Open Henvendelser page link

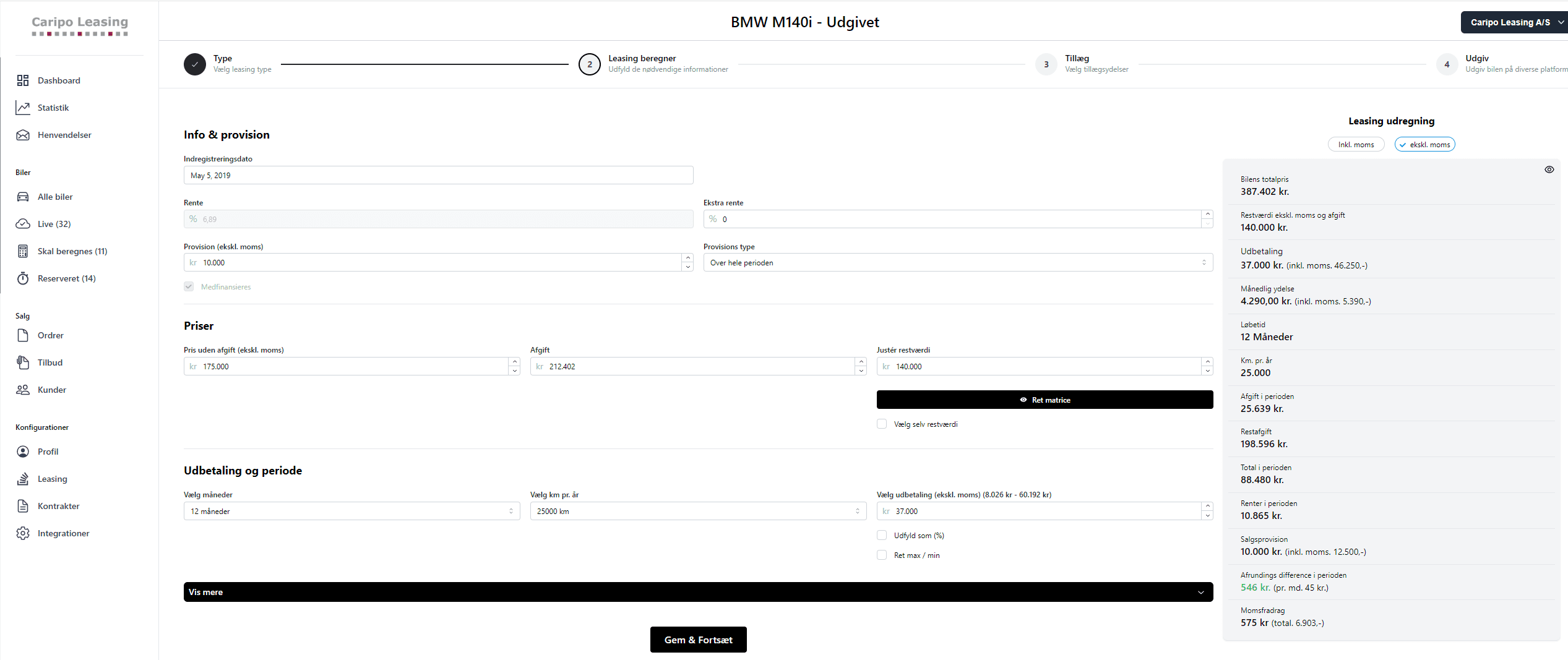coord(64,135)
